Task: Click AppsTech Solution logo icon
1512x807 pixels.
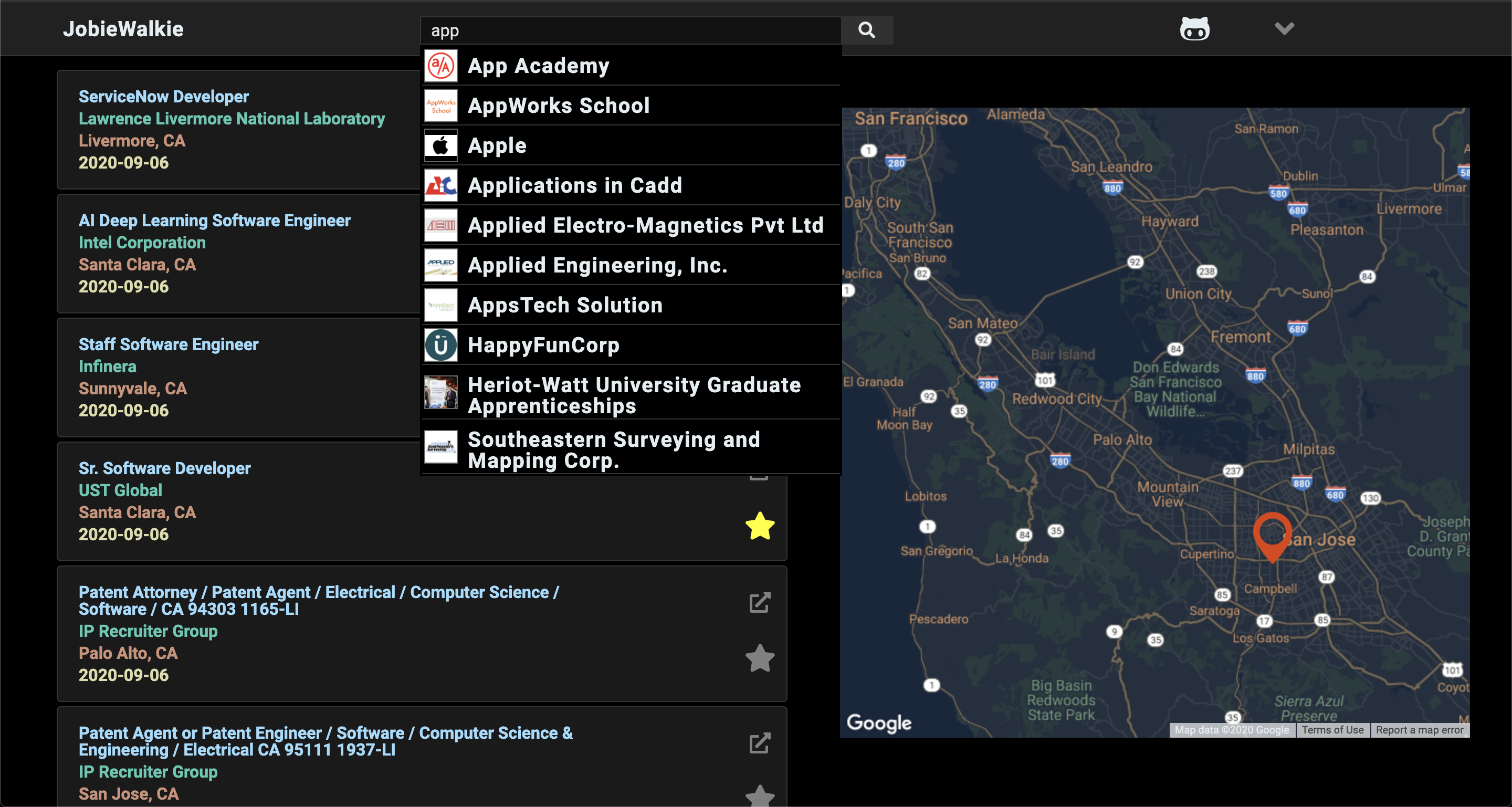Action: point(441,305)
